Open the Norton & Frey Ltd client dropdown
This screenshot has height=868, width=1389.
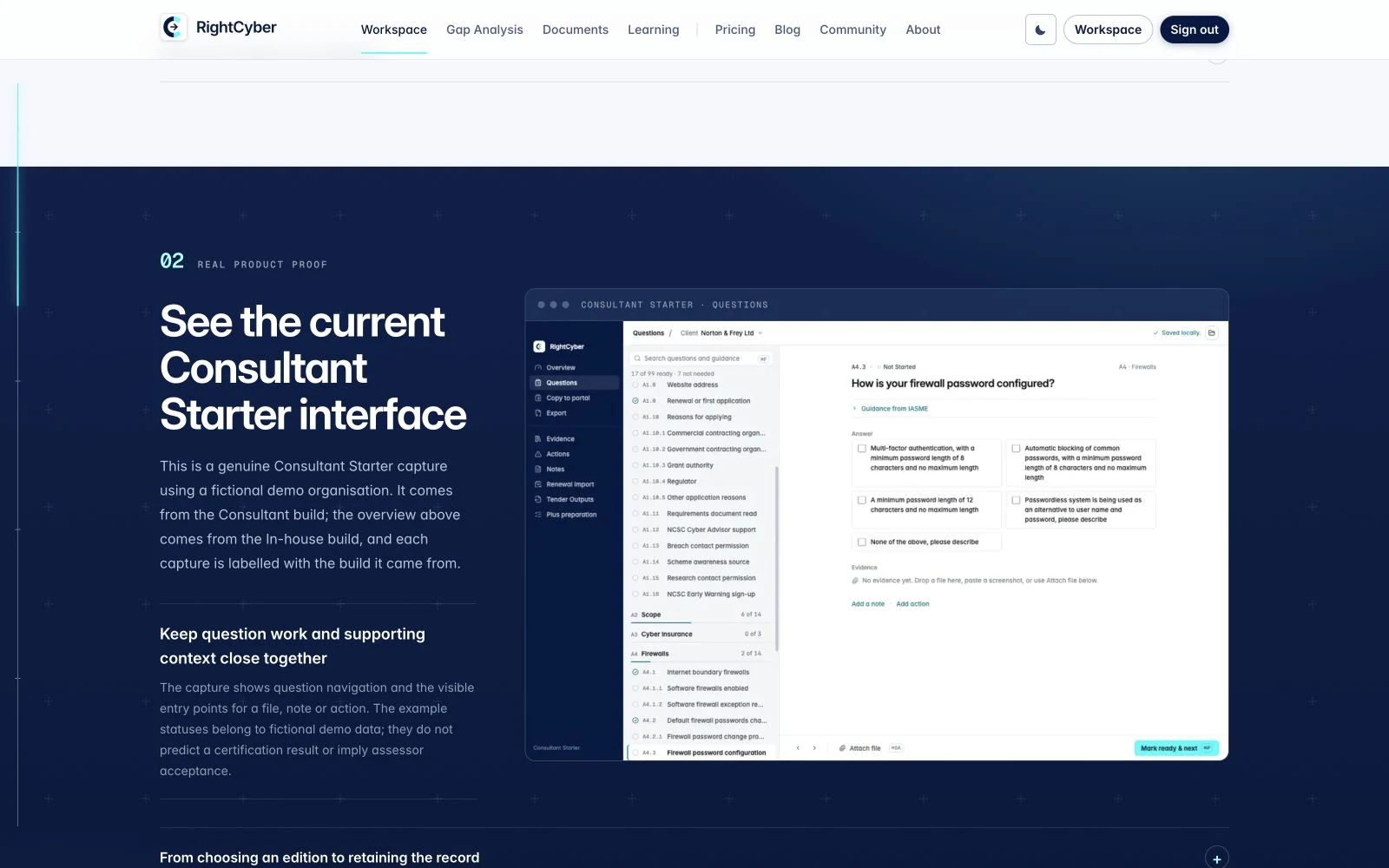(721, 333)
